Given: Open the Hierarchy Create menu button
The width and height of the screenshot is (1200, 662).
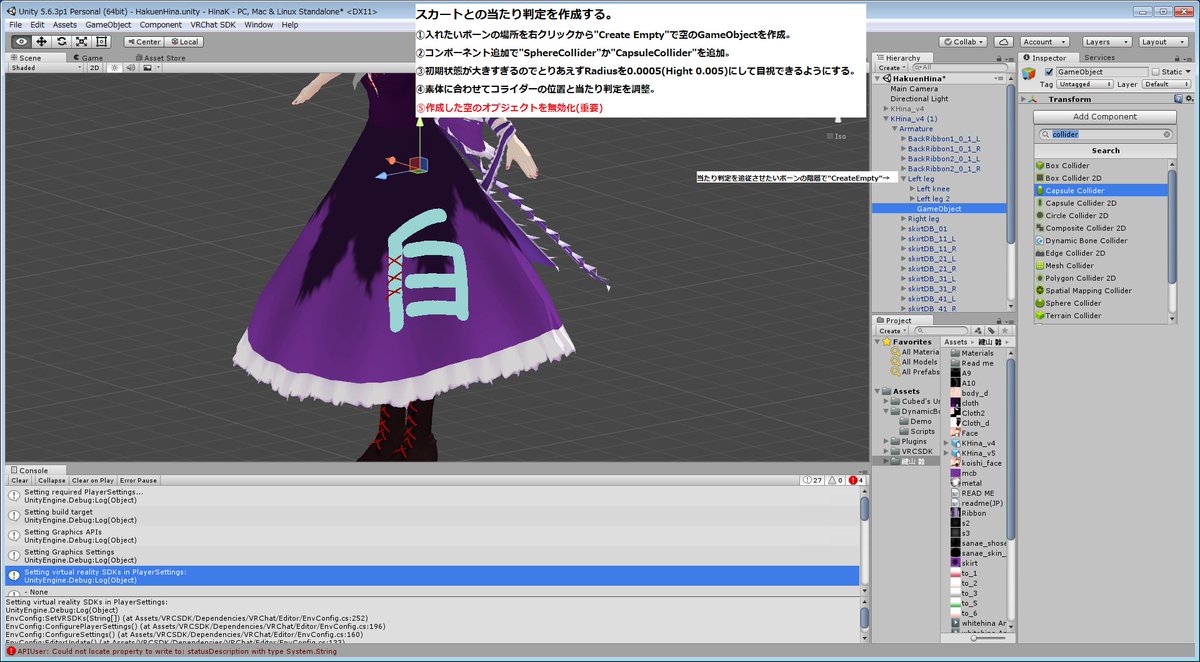Looking at the screenshot, I should click(890, 67).
